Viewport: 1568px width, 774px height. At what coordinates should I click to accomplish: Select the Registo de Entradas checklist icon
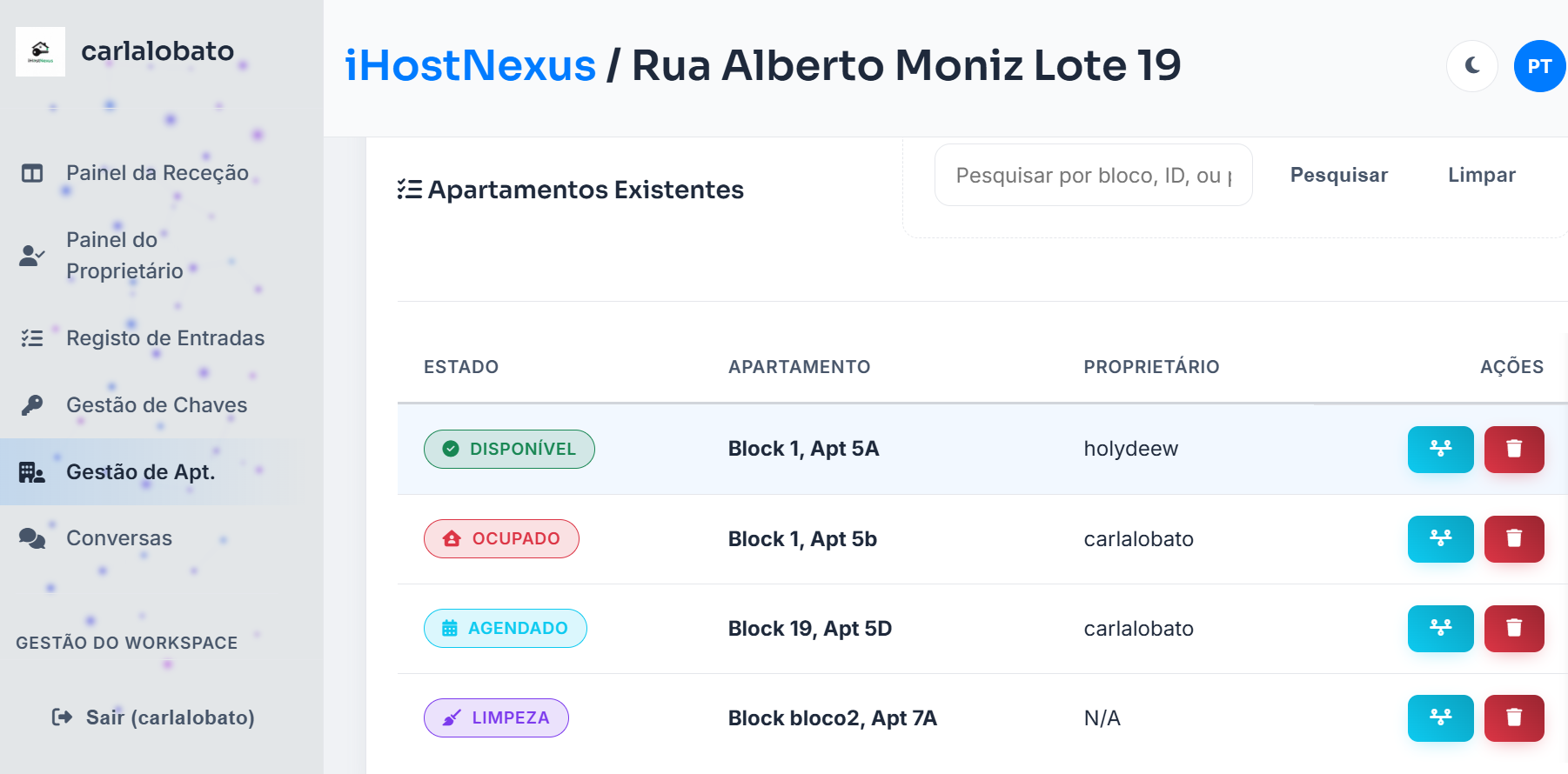coord(32,338)
